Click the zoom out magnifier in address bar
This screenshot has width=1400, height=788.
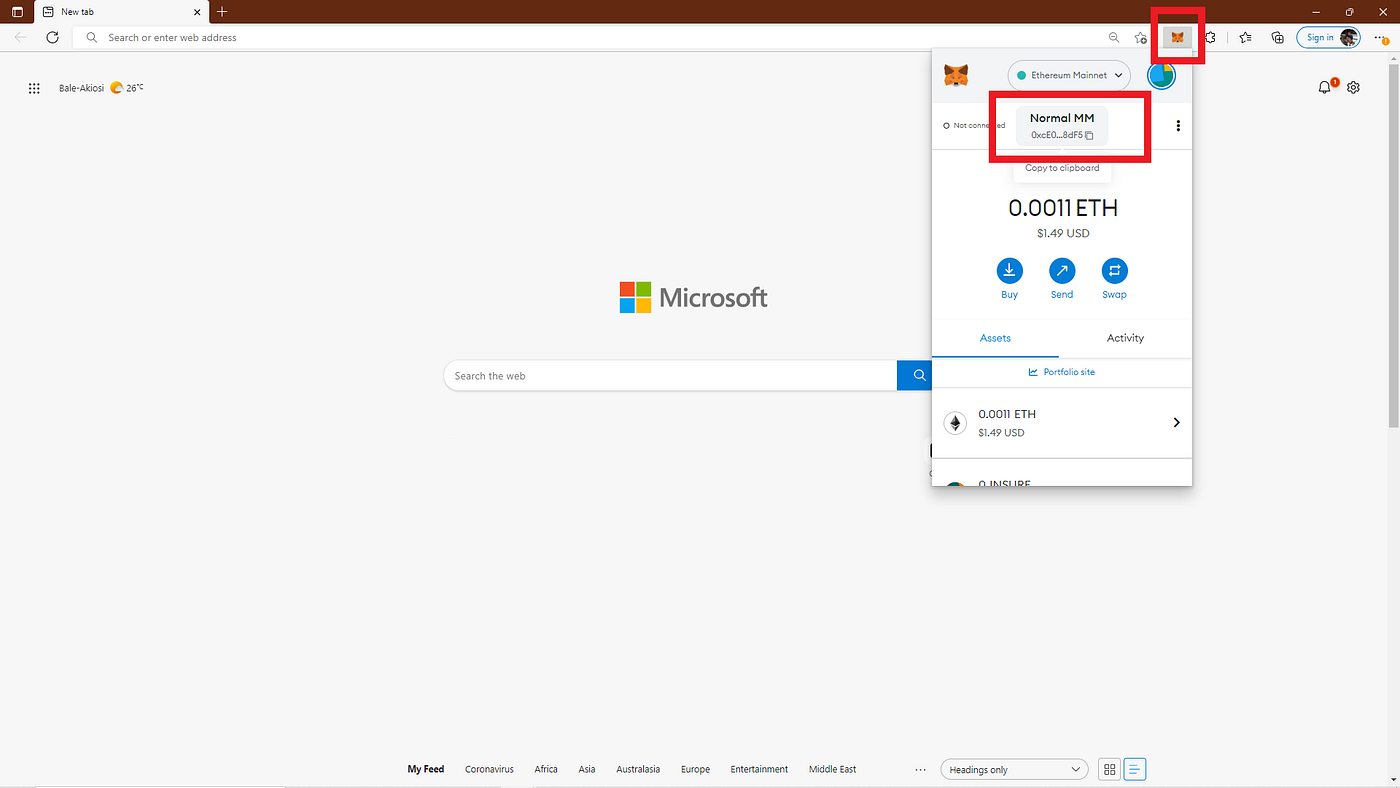pos(1114,37)
